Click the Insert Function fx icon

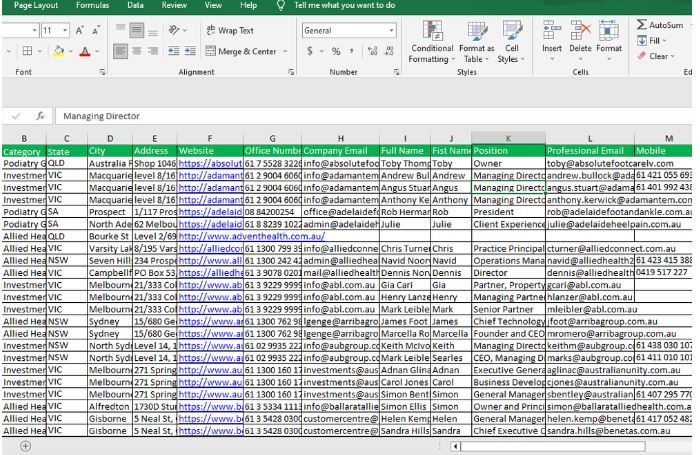[40, 116]
